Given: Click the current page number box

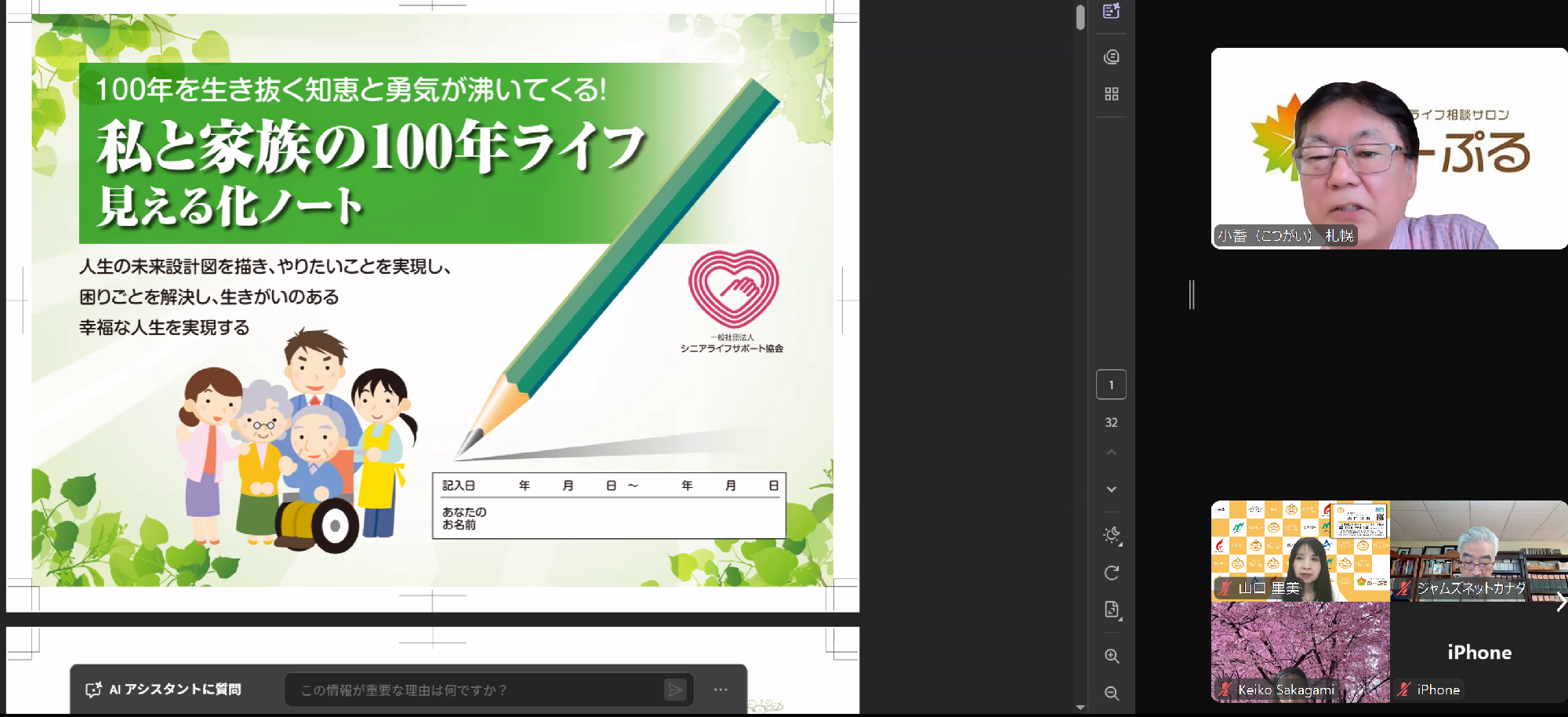Looking at the screenshot, I should (x=1111, y=385).
